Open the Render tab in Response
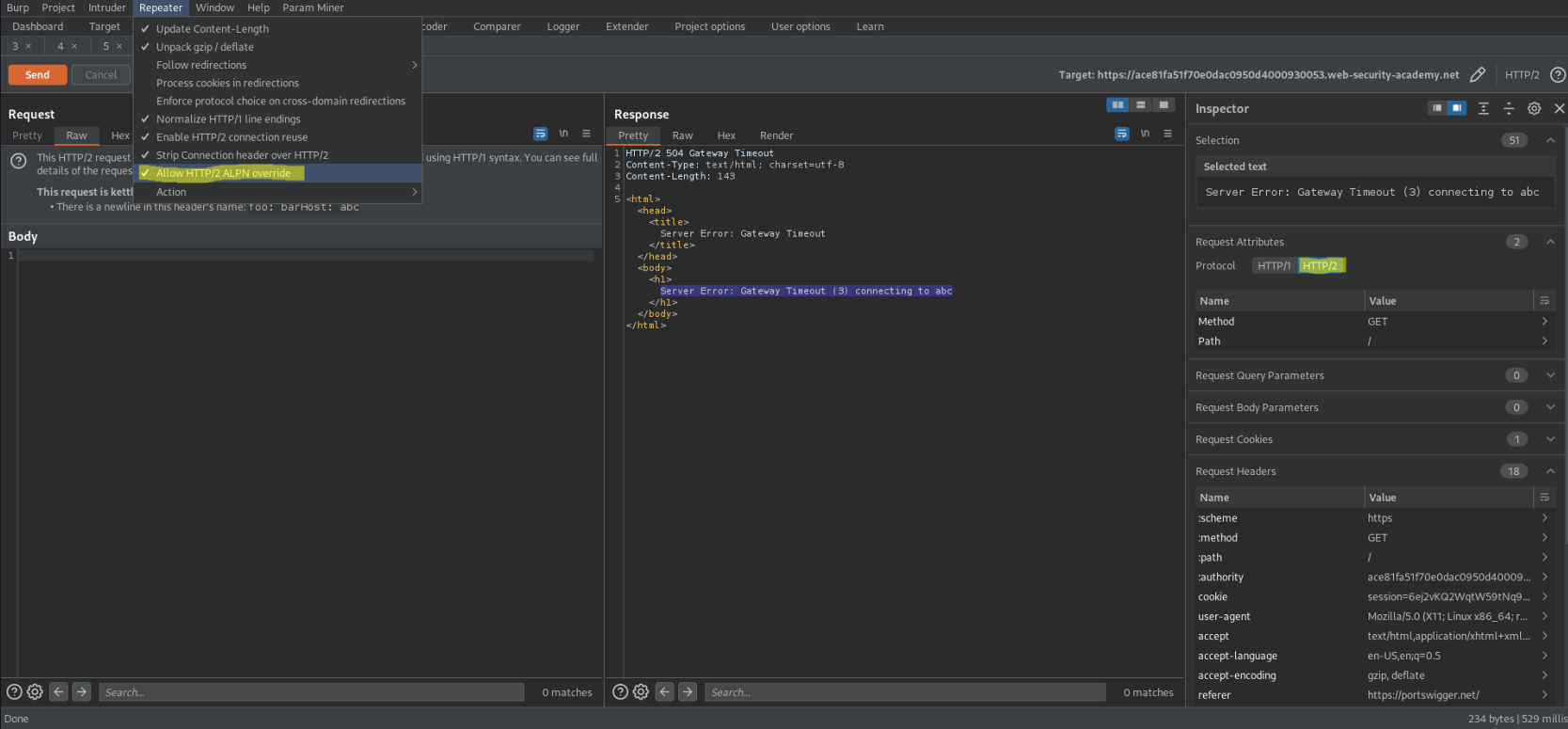 pyautogui.click(x=776, y=135)
